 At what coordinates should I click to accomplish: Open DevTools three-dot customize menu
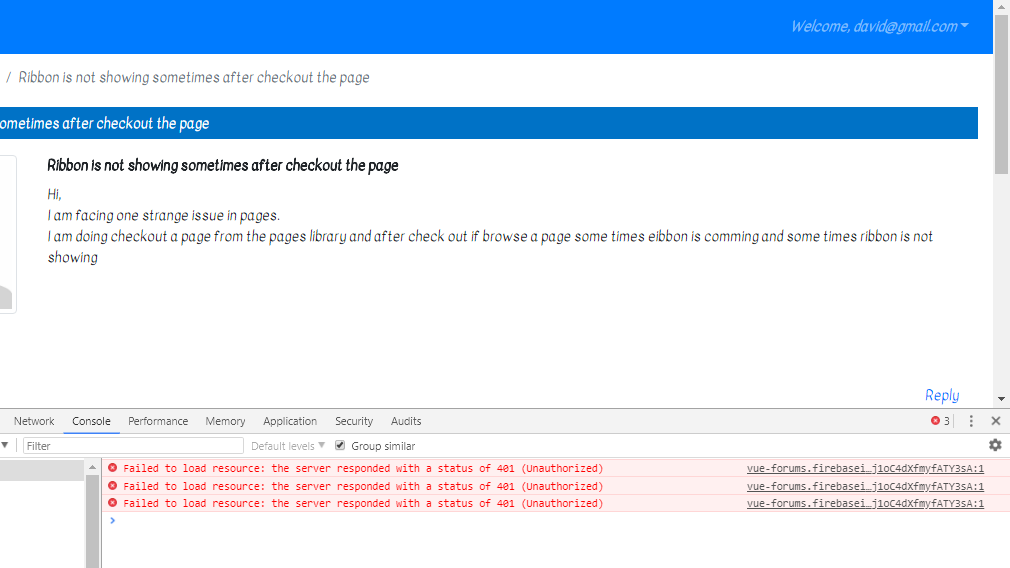pos(970,421)
